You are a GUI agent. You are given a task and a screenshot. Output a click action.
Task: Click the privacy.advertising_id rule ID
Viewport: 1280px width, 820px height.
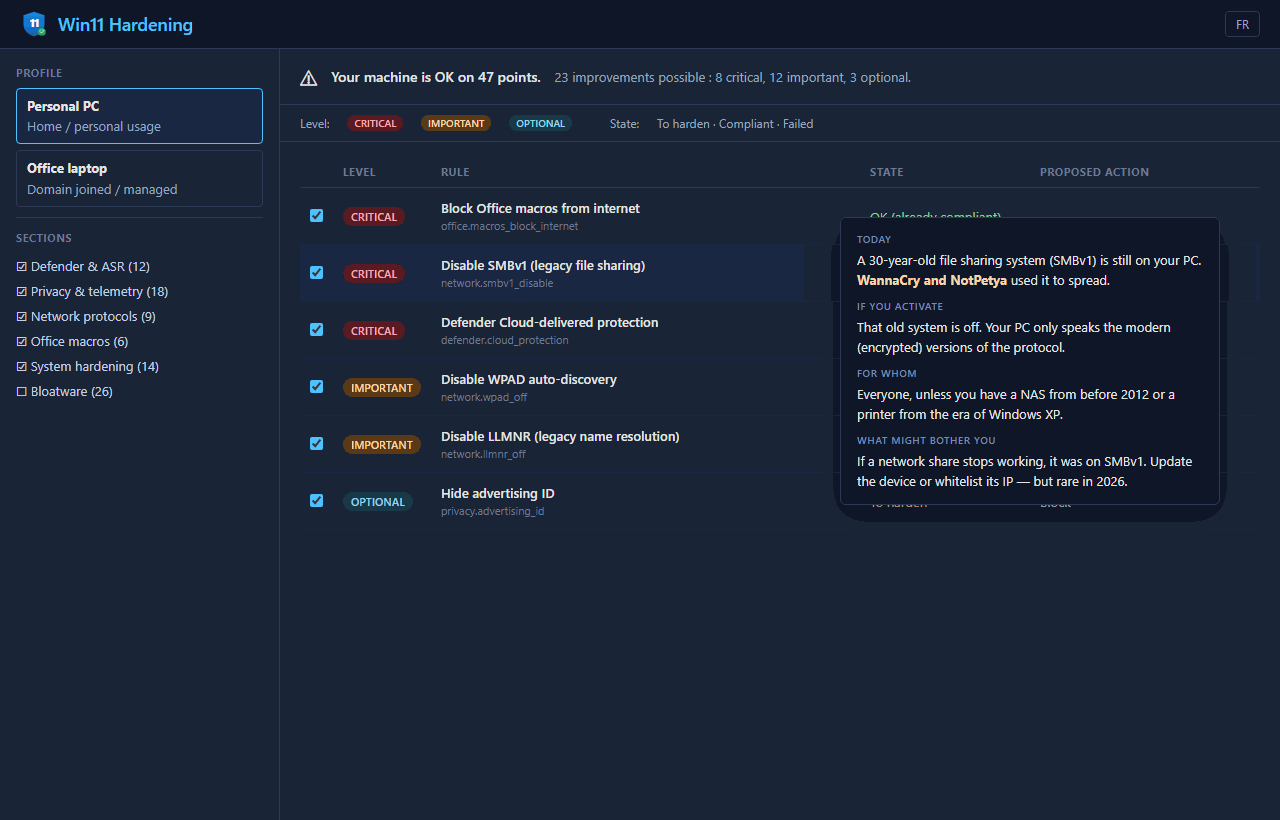pos(493,512)
